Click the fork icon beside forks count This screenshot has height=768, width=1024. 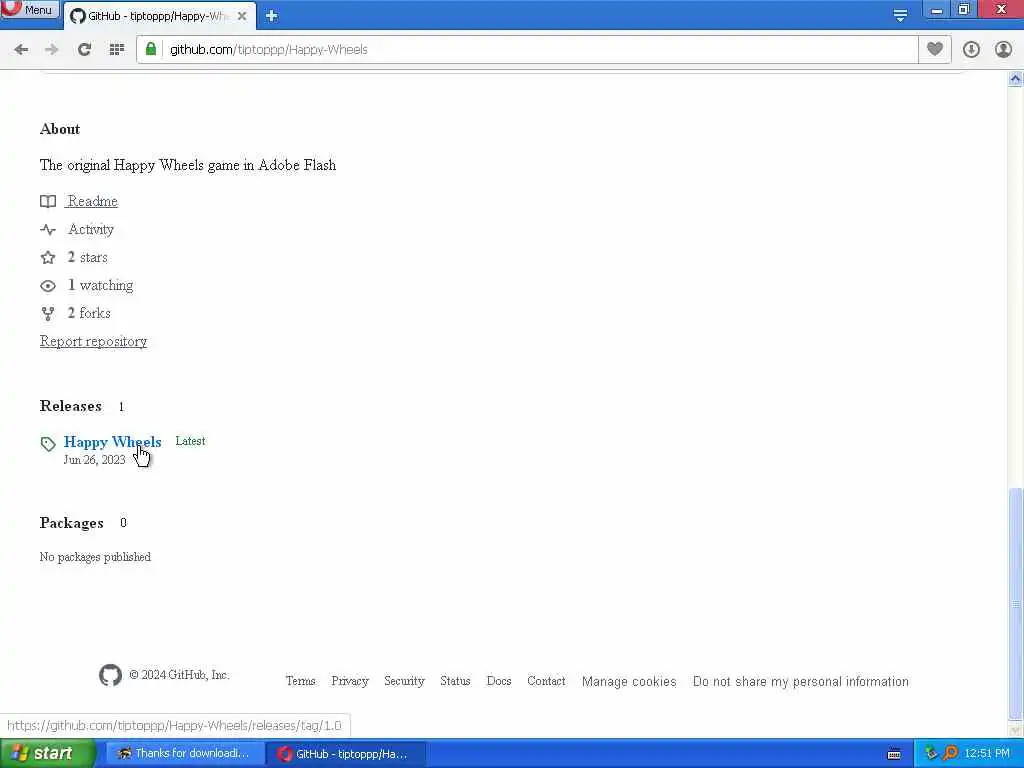(x=48, y=313)
